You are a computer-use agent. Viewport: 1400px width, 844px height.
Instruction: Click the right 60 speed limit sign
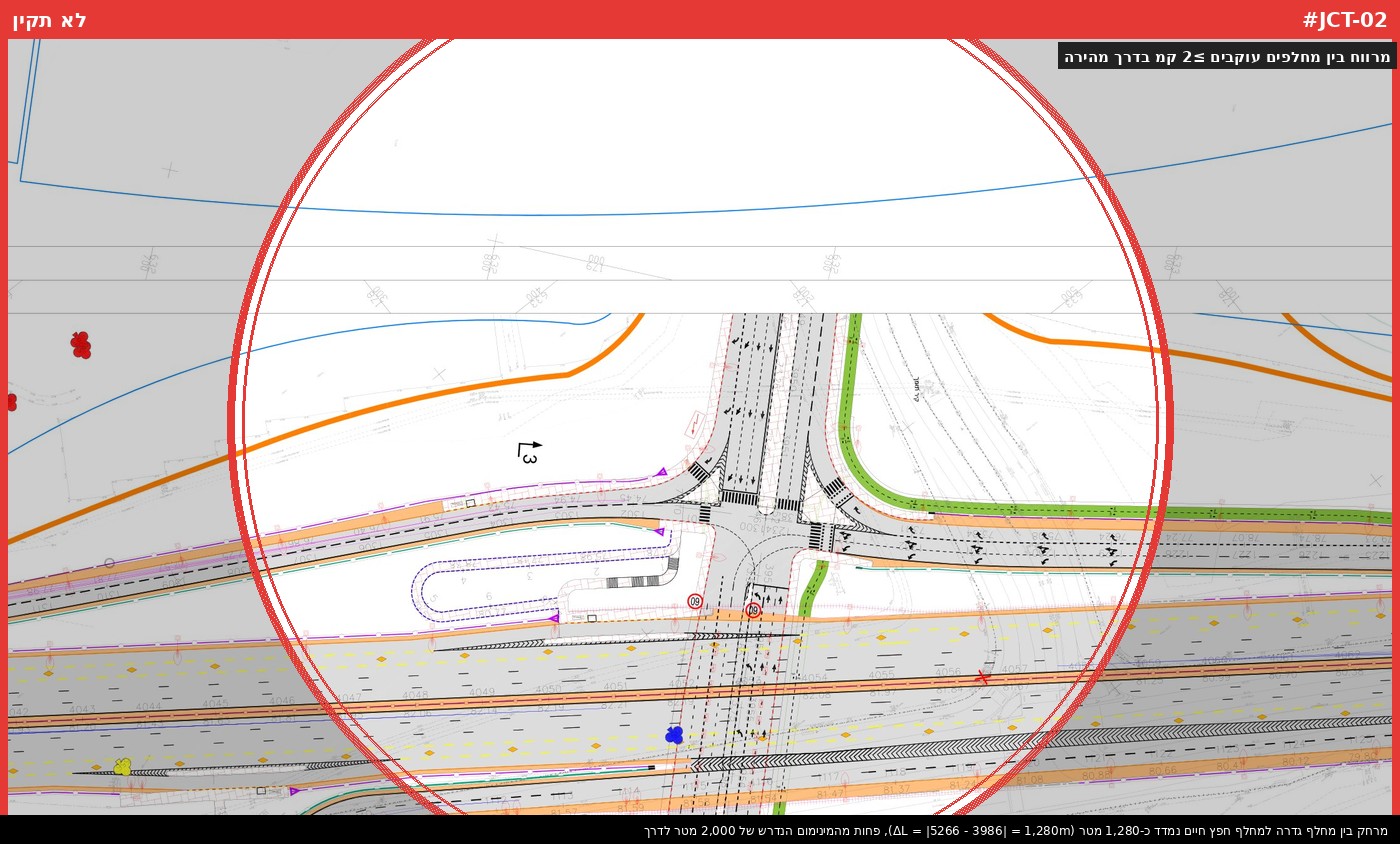[x=753, y=610]
